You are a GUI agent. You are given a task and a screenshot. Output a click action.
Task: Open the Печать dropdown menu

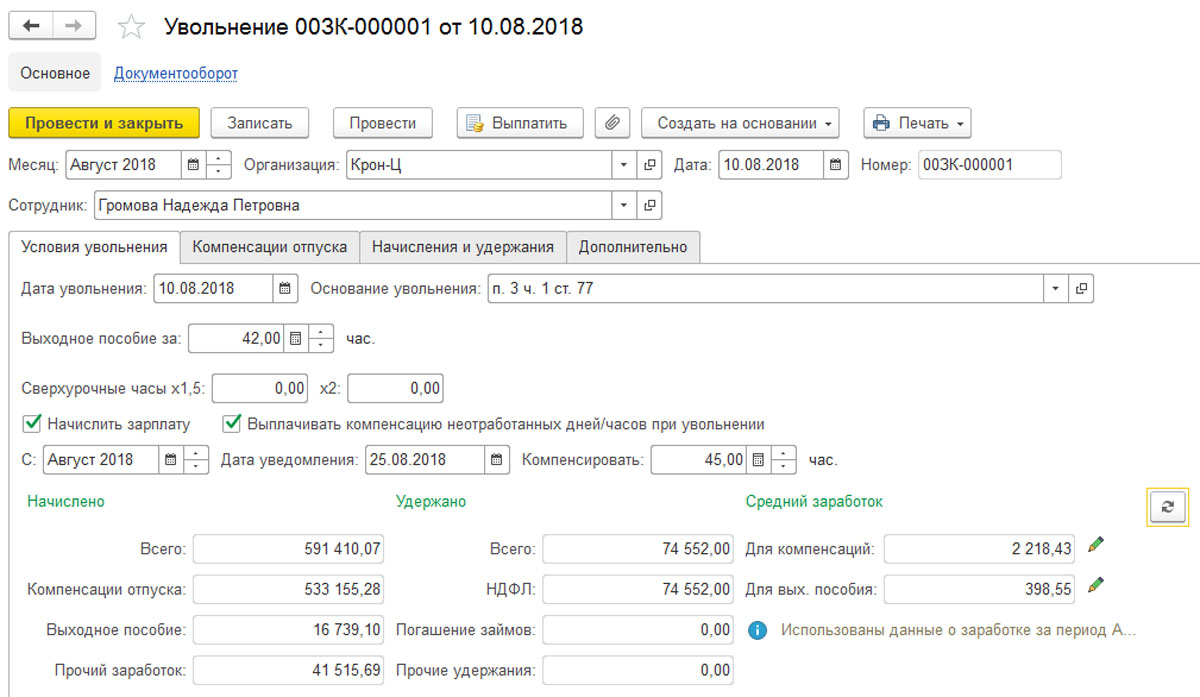point(917,123)
